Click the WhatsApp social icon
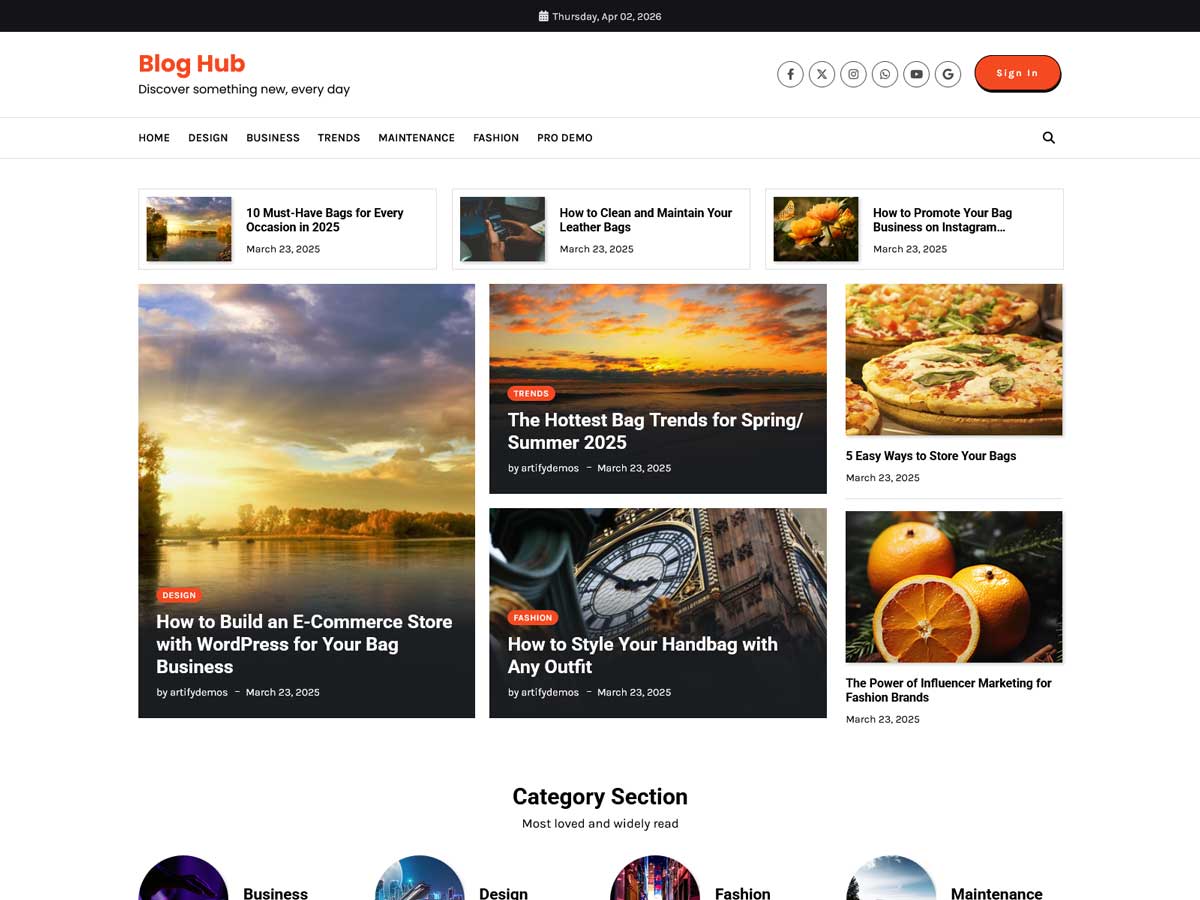The width and height of the screenshot is (1200, 900). click(885, 74)
